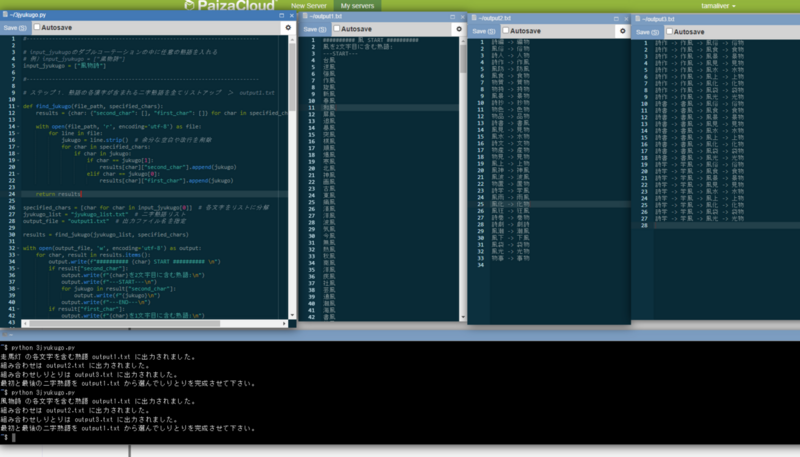Enable Autosave in output1.txt window
This screenshot has height=457, width=800.
337,29
